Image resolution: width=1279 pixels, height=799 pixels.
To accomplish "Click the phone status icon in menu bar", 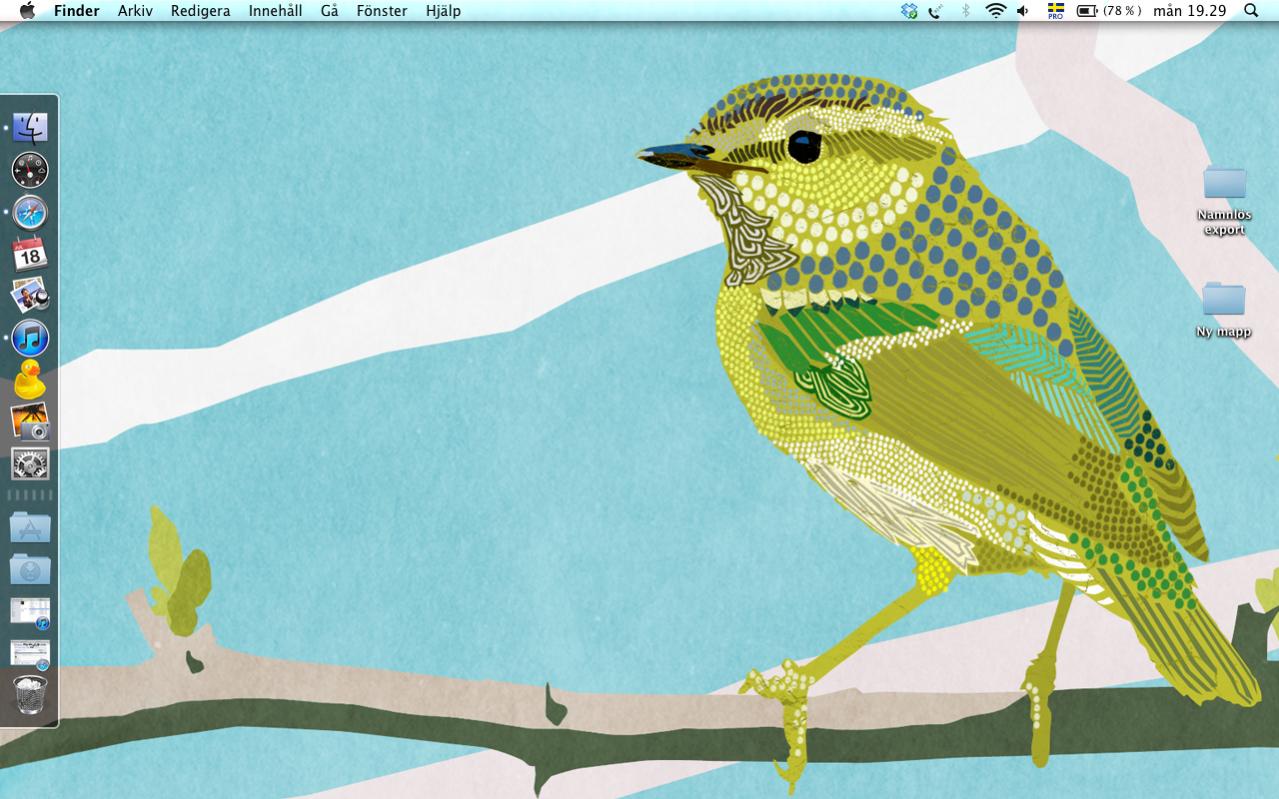I will point(936,11).
